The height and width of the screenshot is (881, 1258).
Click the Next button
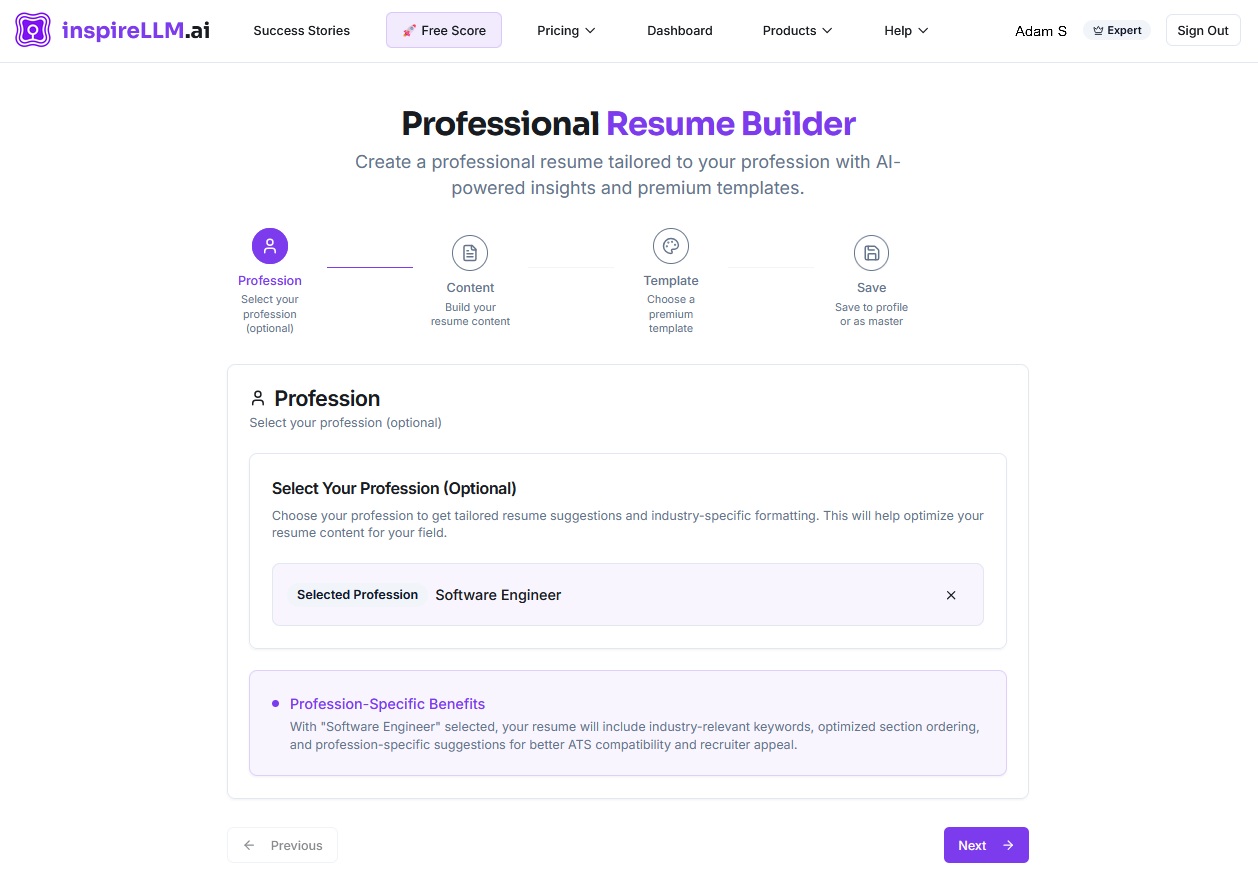986,845
